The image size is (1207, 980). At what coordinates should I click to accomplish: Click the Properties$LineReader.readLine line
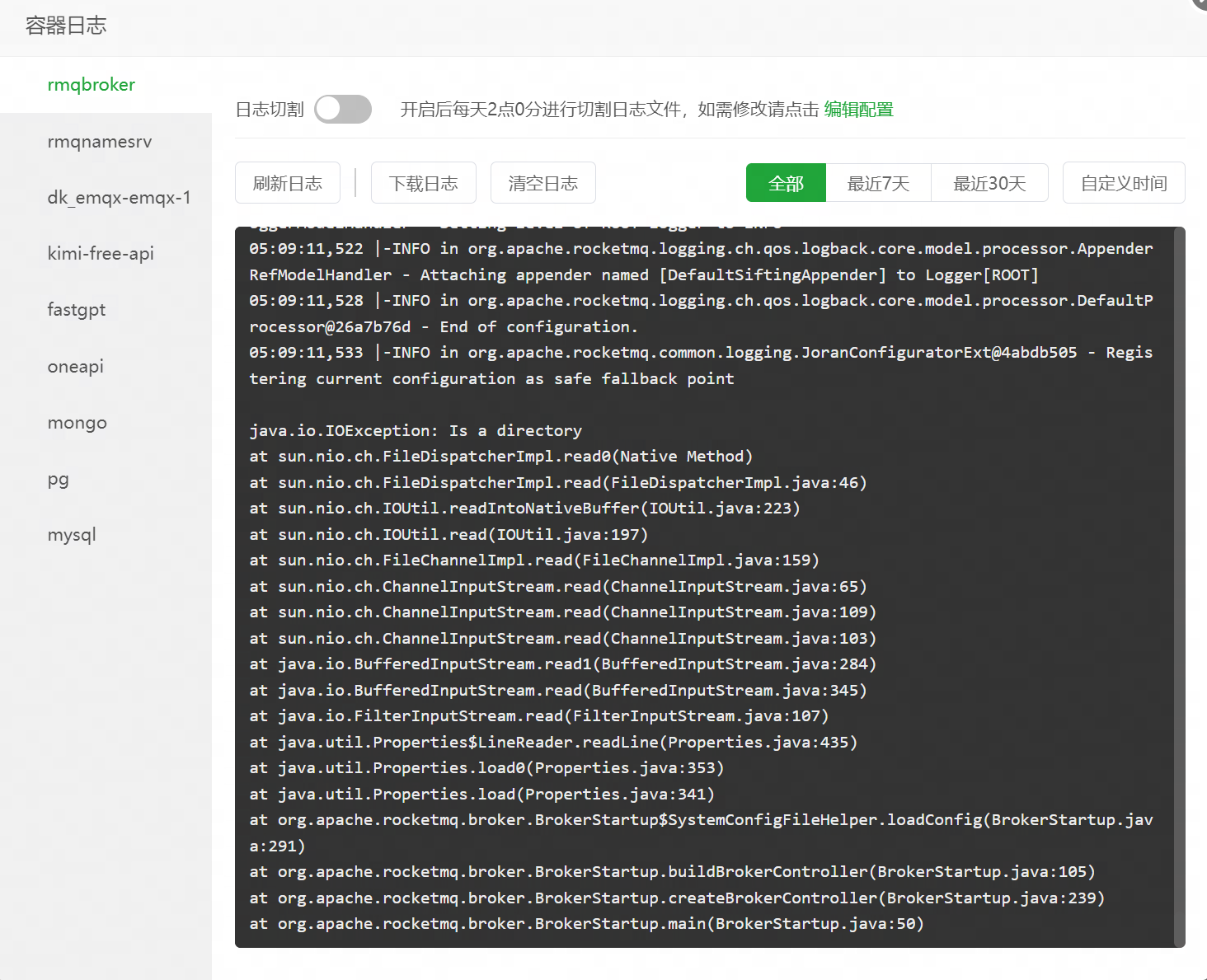[553, 742]
